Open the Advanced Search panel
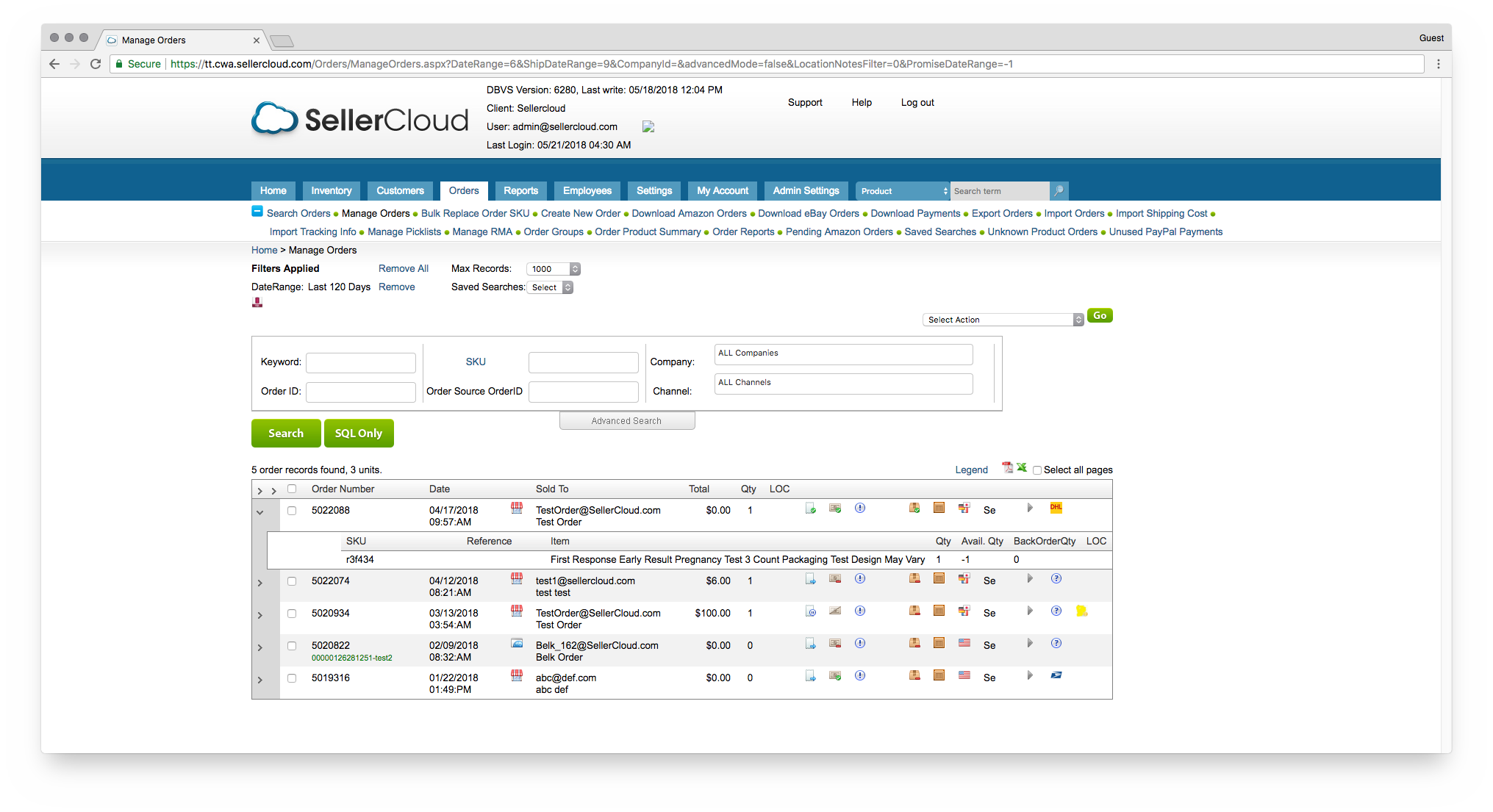Screen dimensions: 1493x812 click(627, 421)
